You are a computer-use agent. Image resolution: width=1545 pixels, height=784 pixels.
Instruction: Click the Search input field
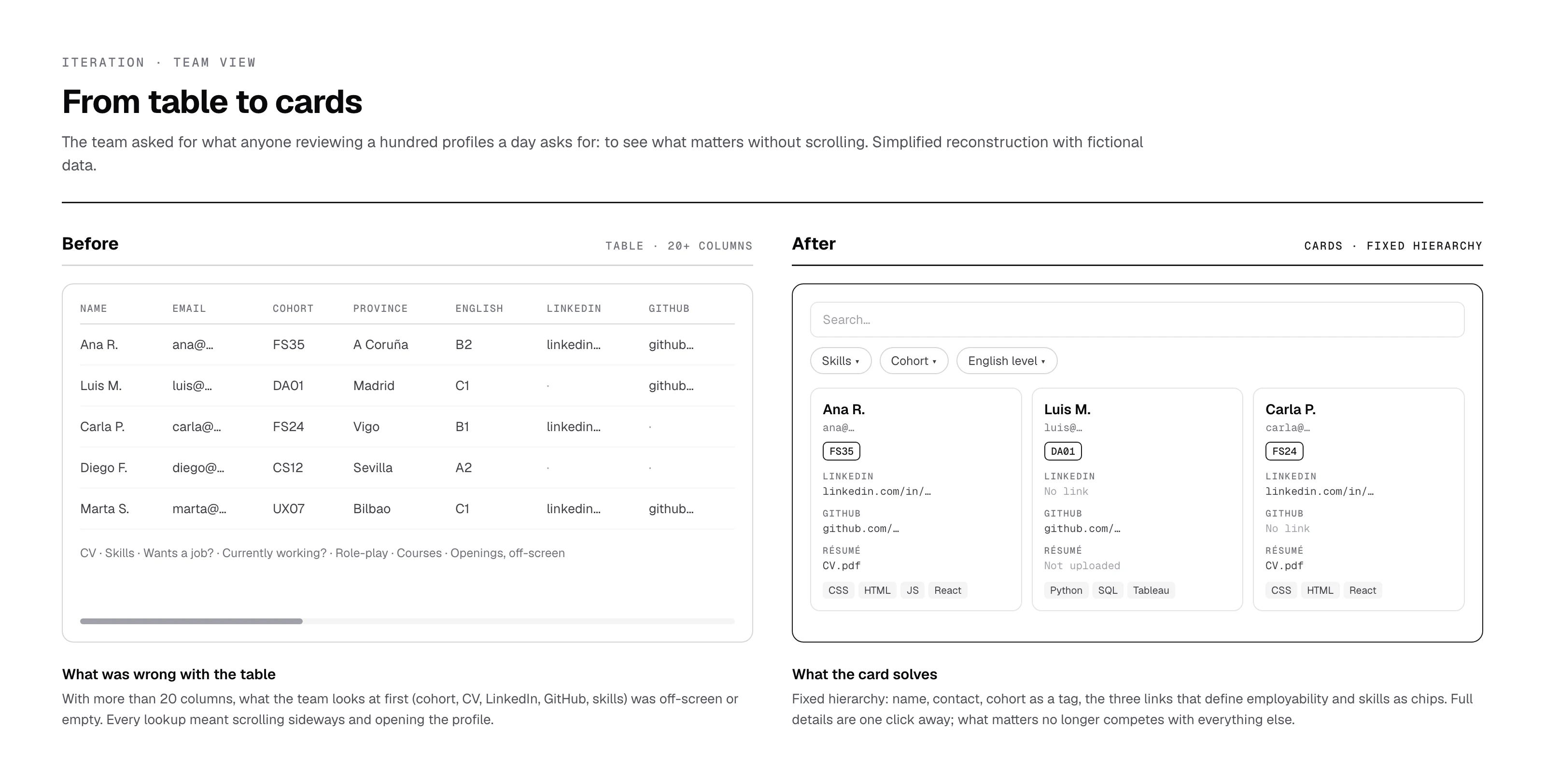(1137, 320)
